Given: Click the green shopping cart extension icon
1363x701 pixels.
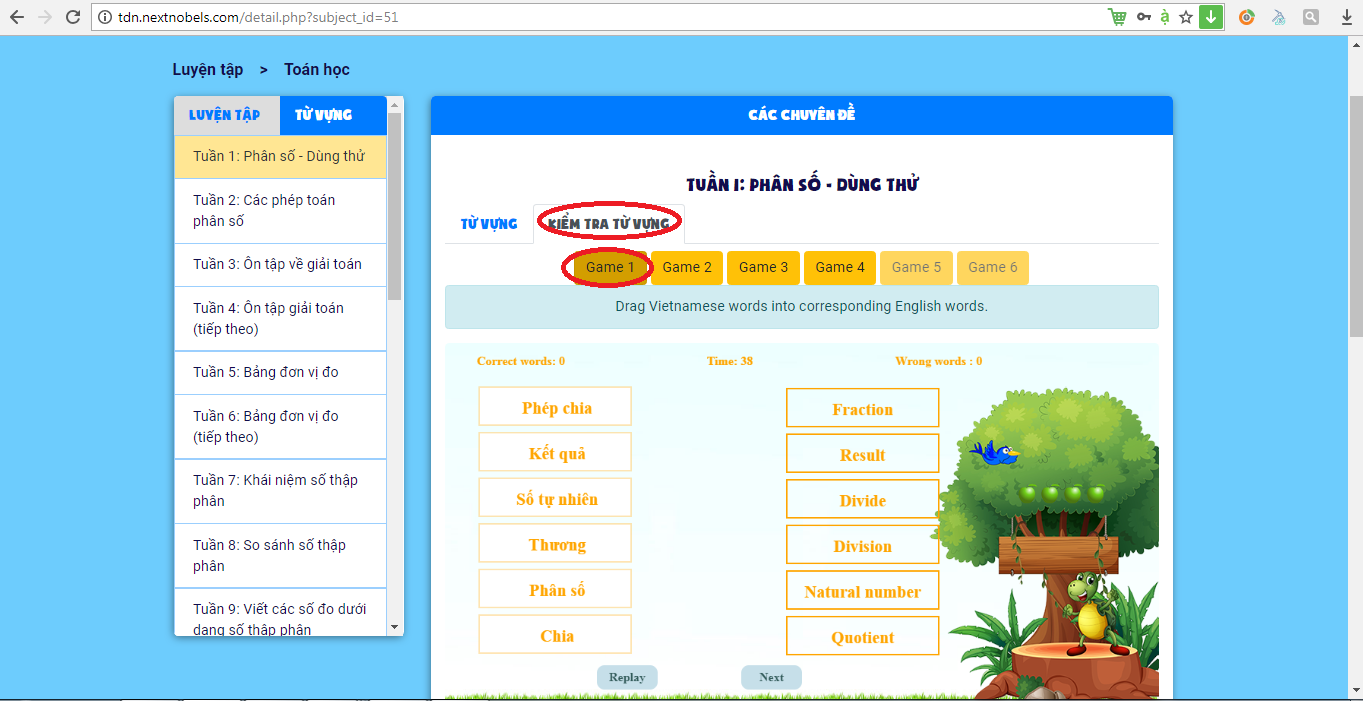Looking at the screenshot, I should 1117,17.
